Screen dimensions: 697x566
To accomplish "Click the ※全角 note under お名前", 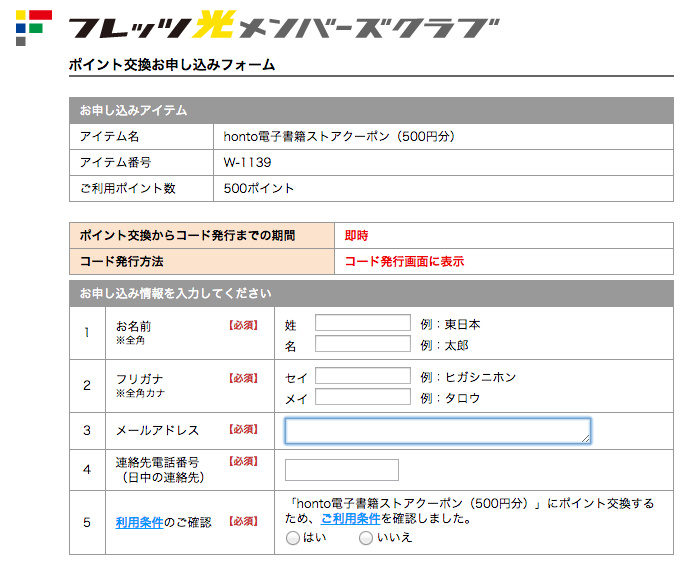I will tap(130, 341).
